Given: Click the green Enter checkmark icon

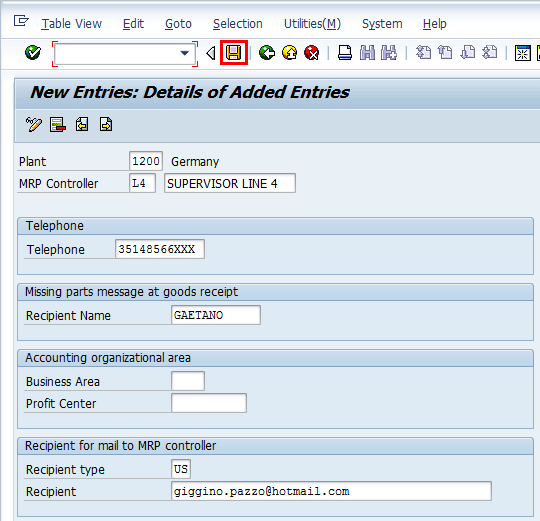Looking at the screenshot, I should coord(33,53).
